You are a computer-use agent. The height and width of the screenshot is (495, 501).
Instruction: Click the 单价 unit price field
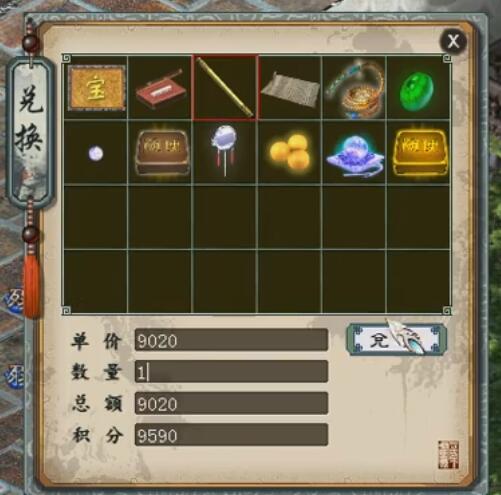pos(231,340)
